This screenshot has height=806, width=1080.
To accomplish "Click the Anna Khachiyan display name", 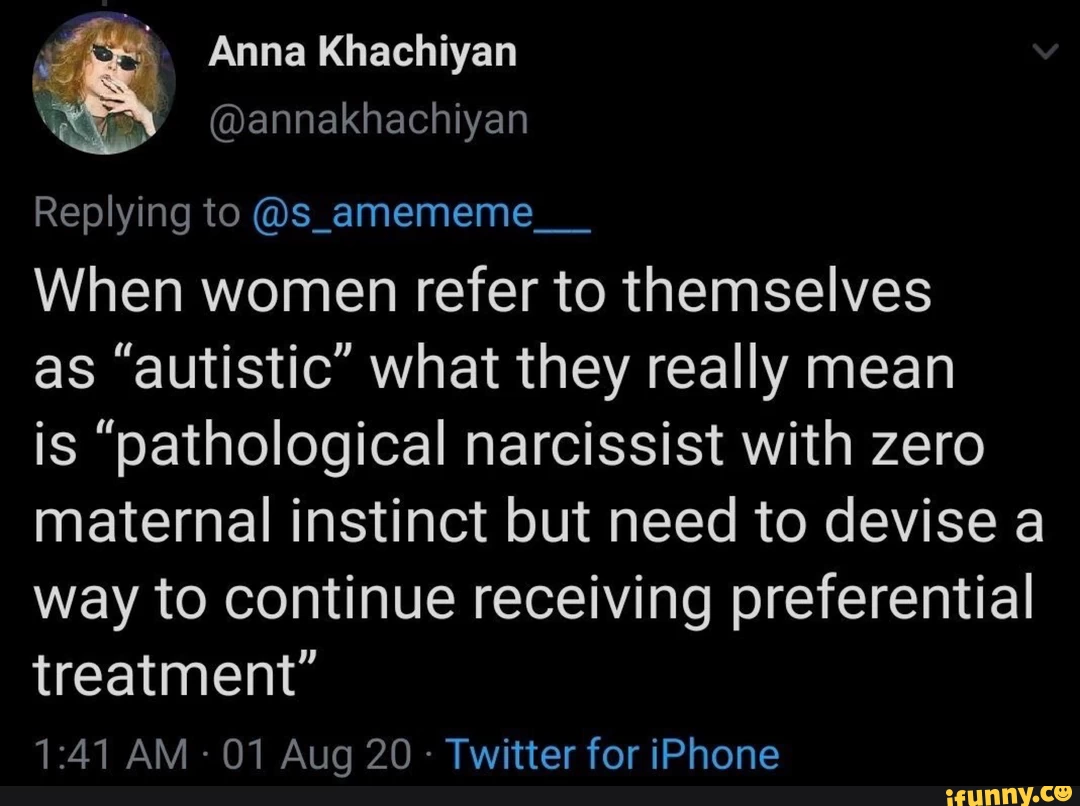I will point(362,52).
